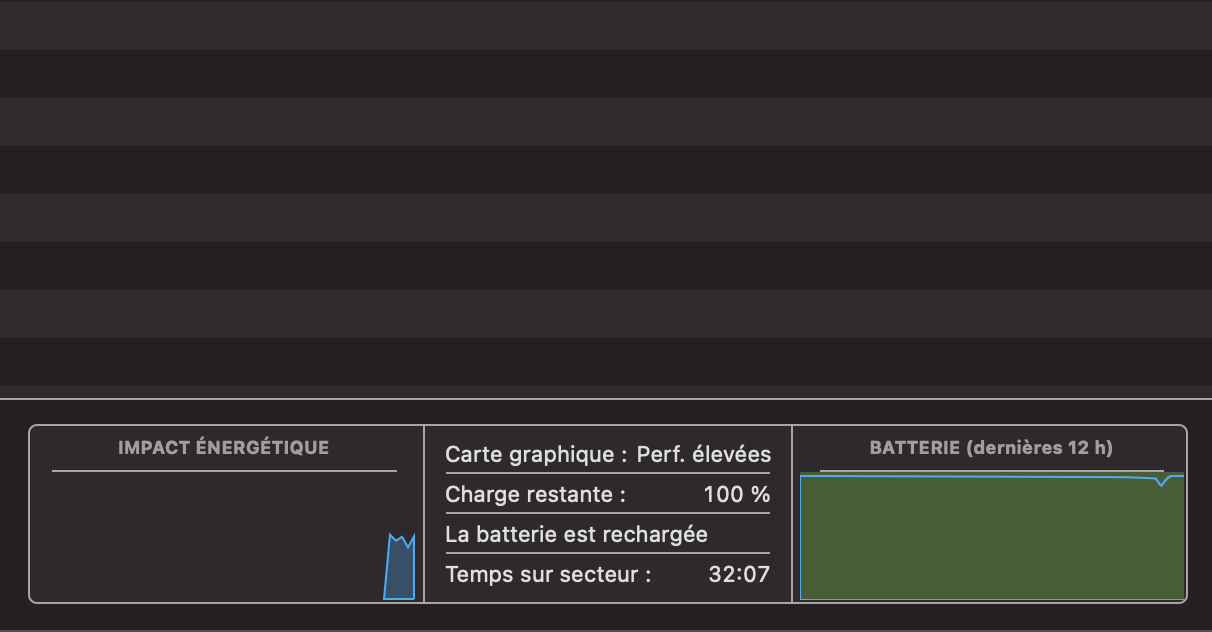Click the dip in the battery level line
This screenshot has height=632, width=1212.
tap(1162, 483)
